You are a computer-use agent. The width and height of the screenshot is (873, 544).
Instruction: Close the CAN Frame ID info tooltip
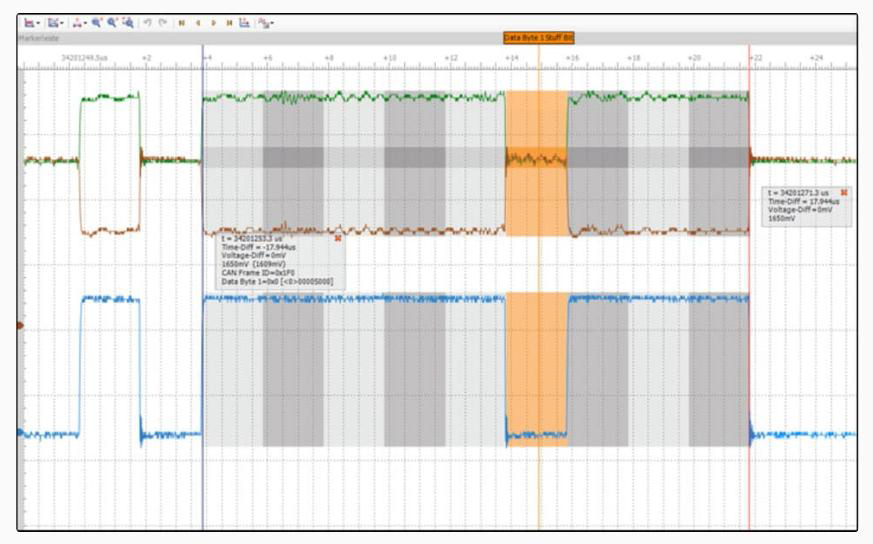tap(338, 238)
